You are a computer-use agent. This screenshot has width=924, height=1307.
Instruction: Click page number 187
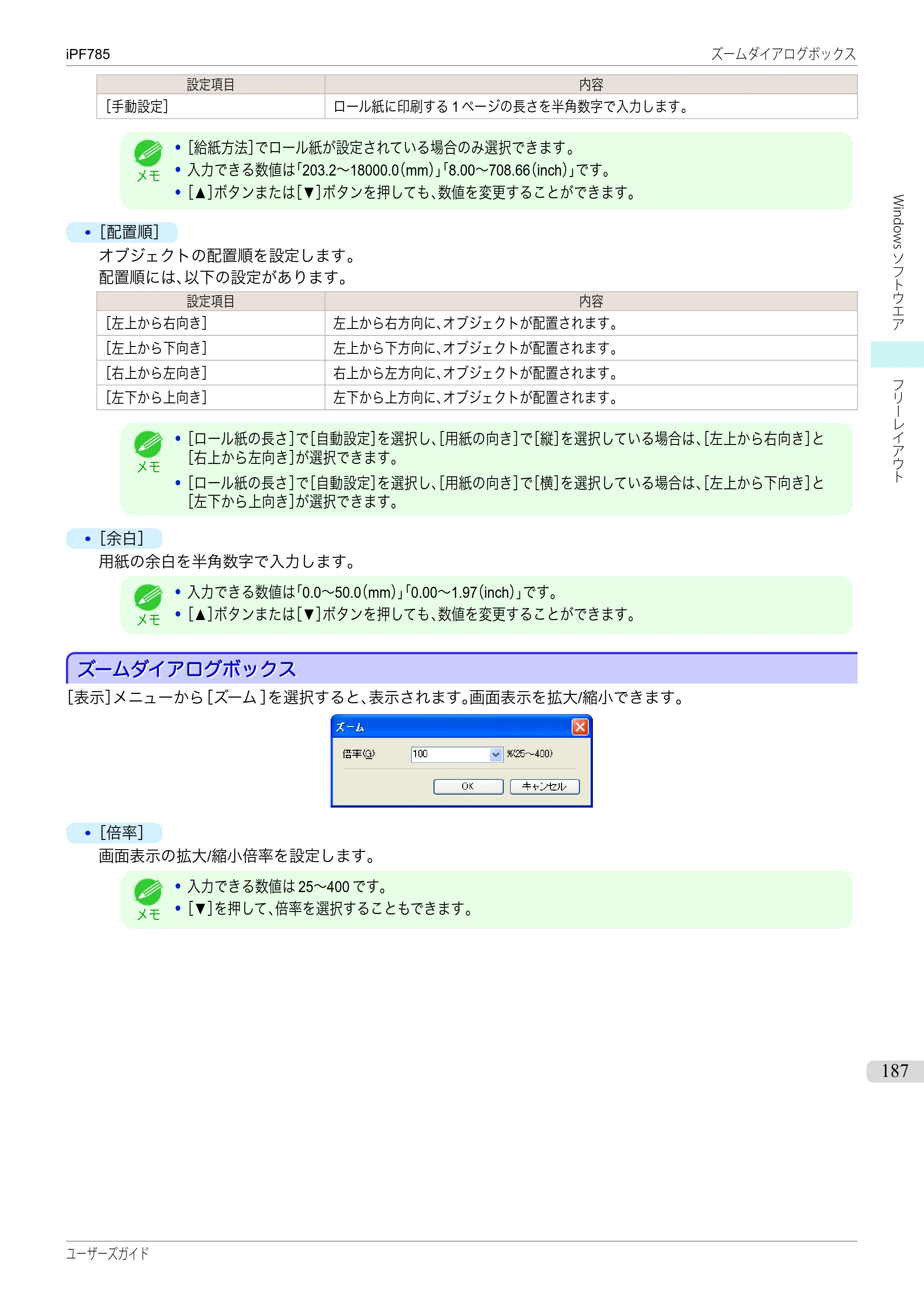point(894,1071)
